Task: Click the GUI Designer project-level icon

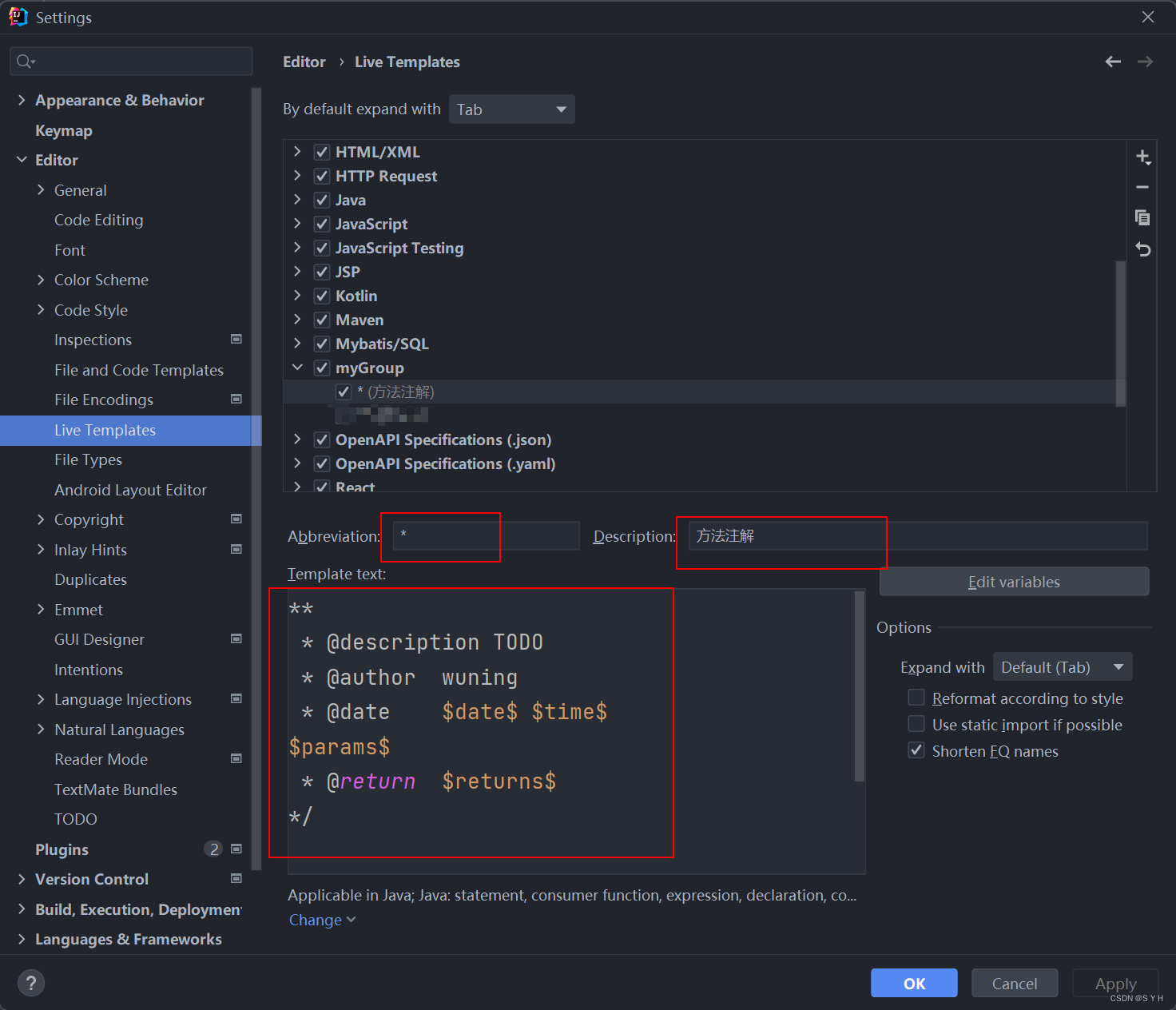Action: coord(236,639)
